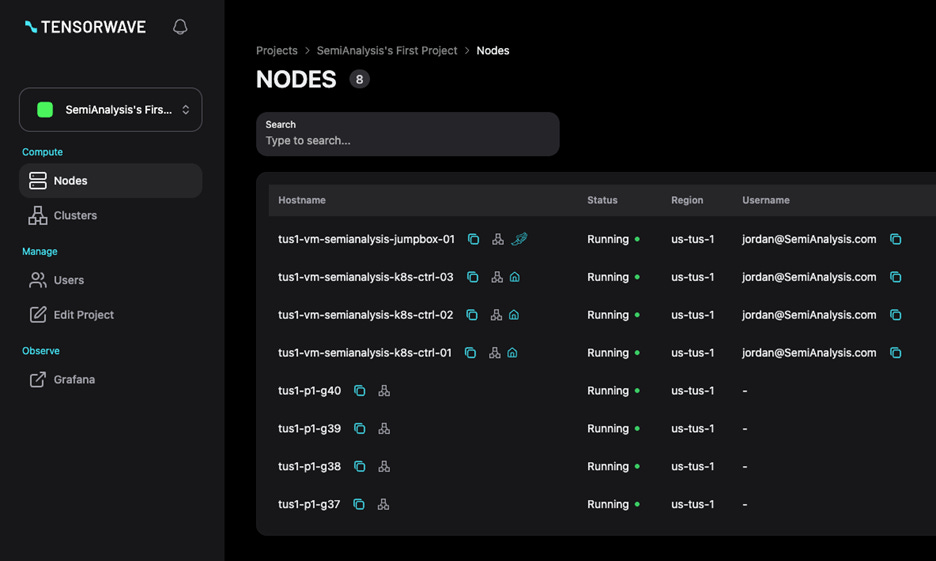Click cluster icon for tus1-p1-g40
936x561 pixels.
point(384,391)
